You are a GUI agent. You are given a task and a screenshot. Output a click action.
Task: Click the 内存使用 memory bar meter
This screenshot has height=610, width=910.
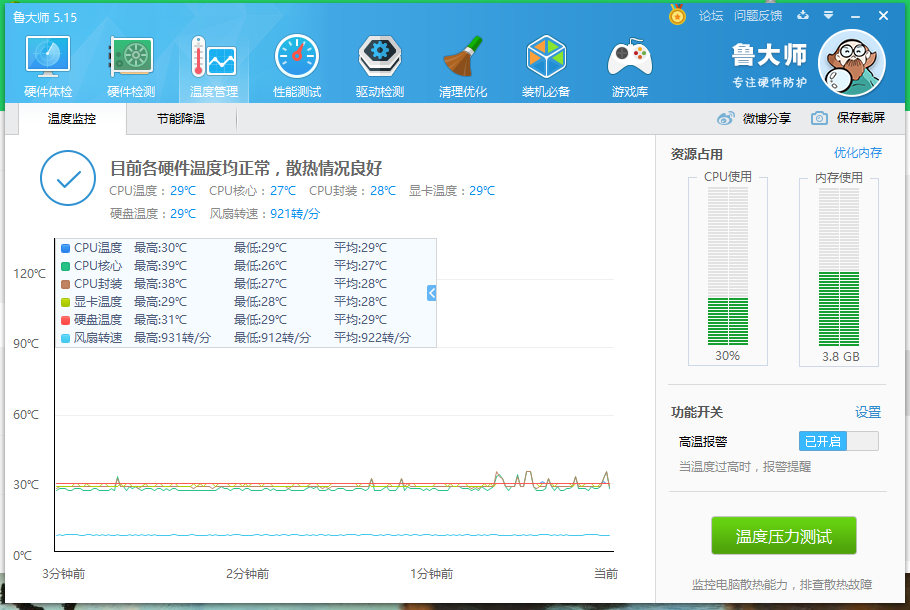839,266
